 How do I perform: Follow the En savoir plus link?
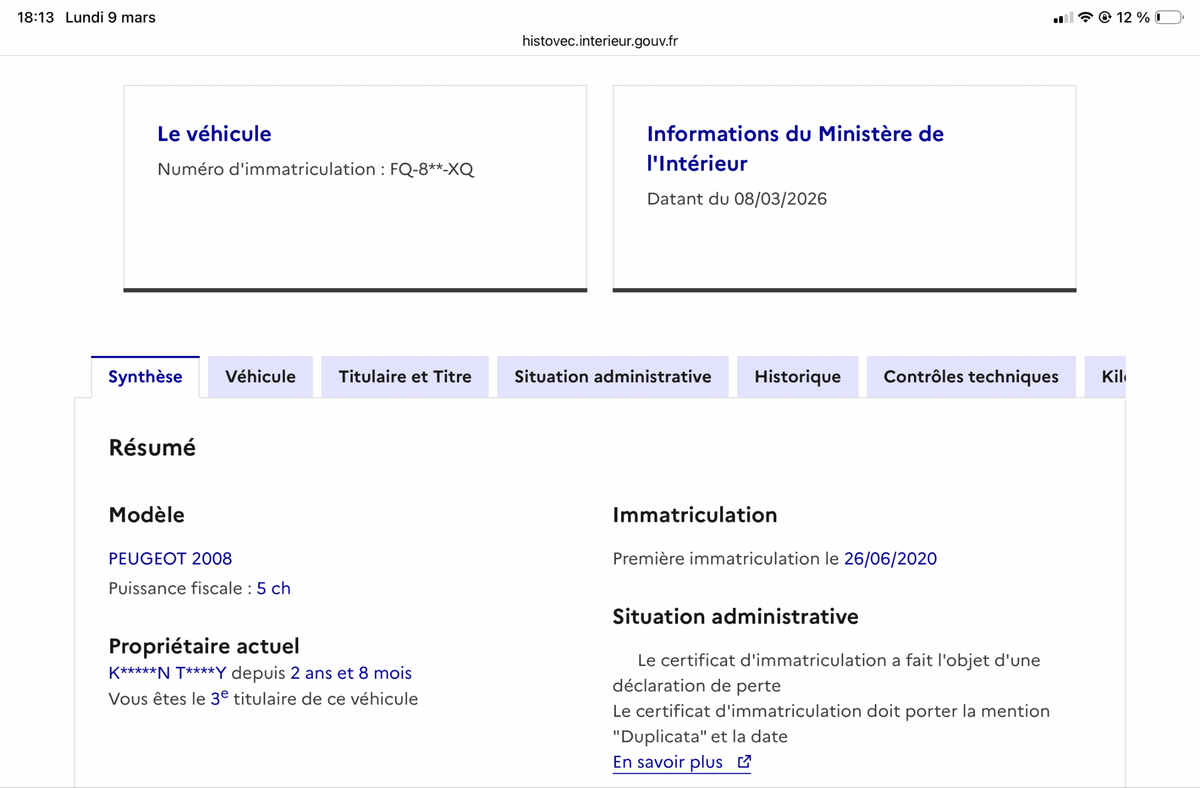click(668, 762)
